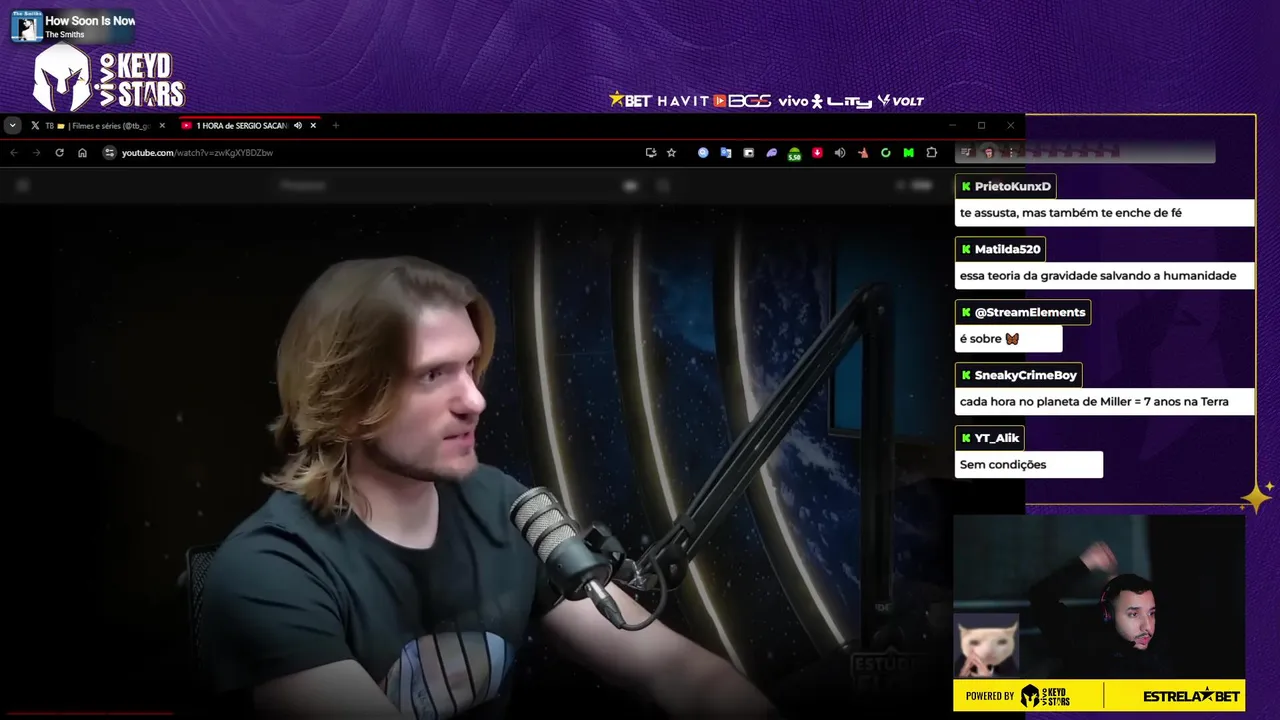The height and width of the screenshot is (720, 1280).
Task: Click chat username Matilda520
Action: coord(1007,249)
